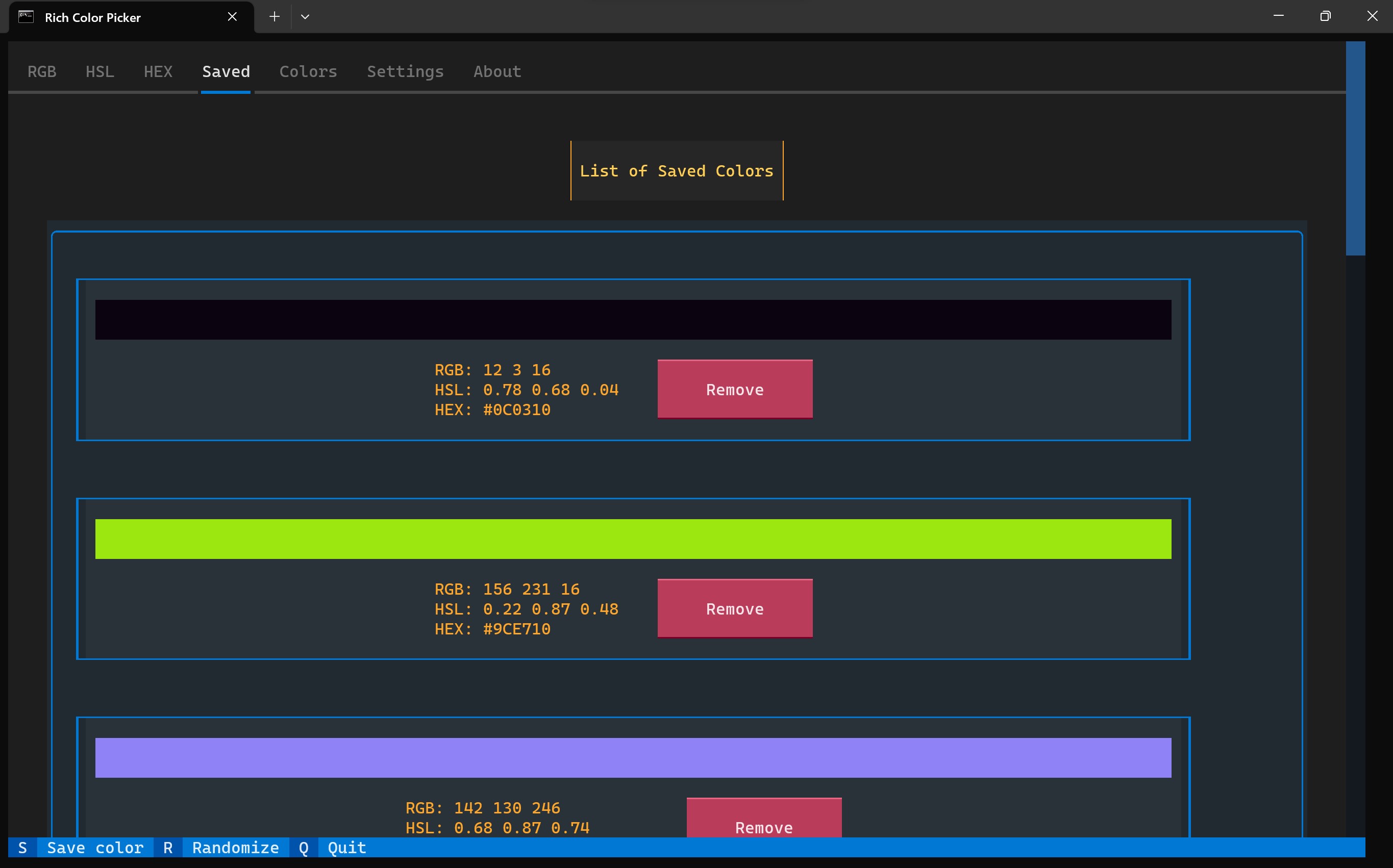
Task: Open the About tab
Action: coord(496,72)
